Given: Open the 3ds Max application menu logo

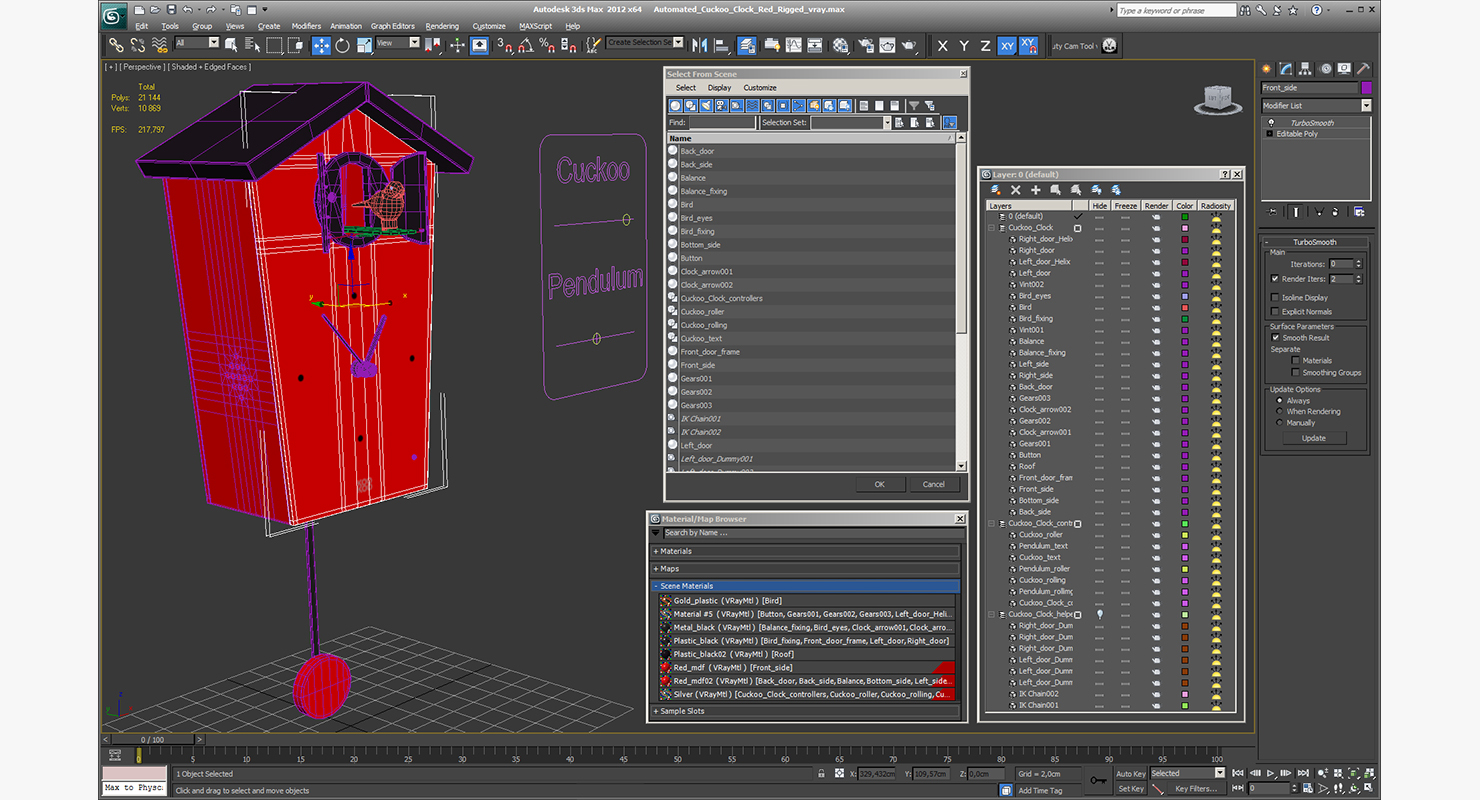Looking at the screenshot, I should (114, 14).
